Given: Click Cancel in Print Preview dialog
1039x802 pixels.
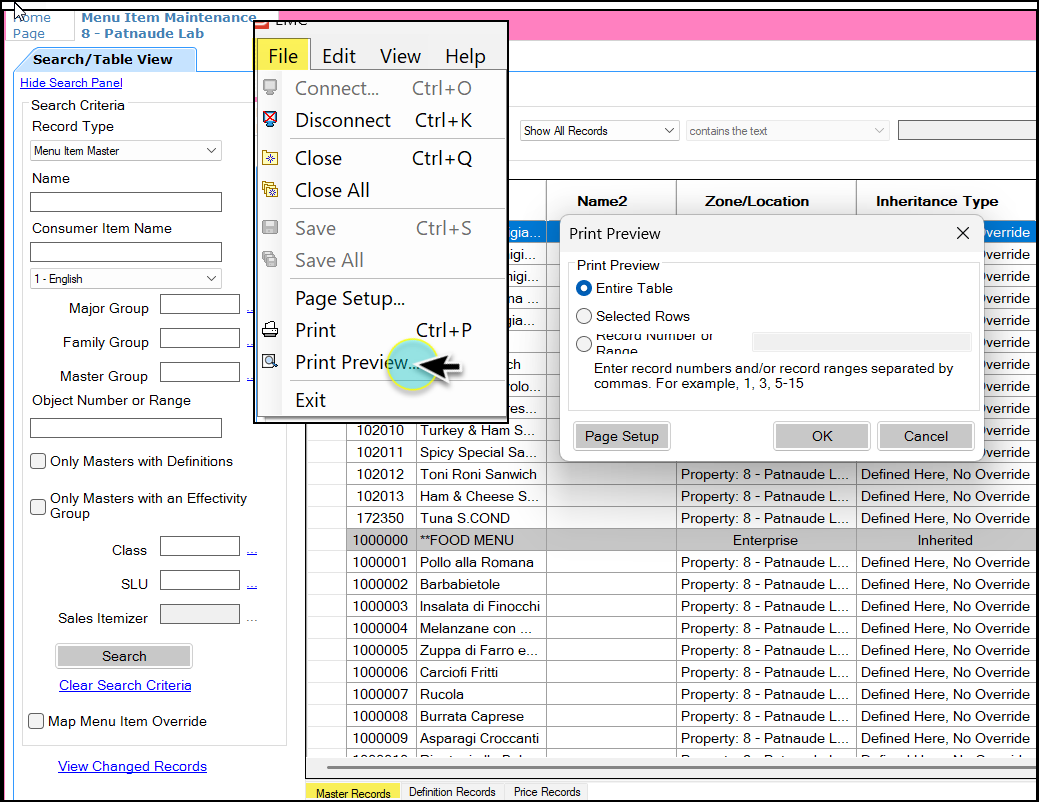Looking at the screenshot, I should point(926,436).
